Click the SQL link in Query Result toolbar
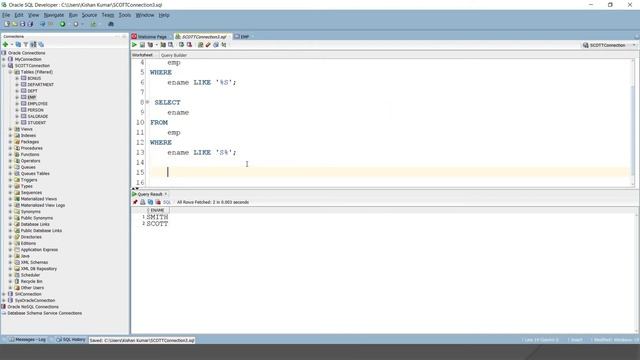 tap(167, 202)
